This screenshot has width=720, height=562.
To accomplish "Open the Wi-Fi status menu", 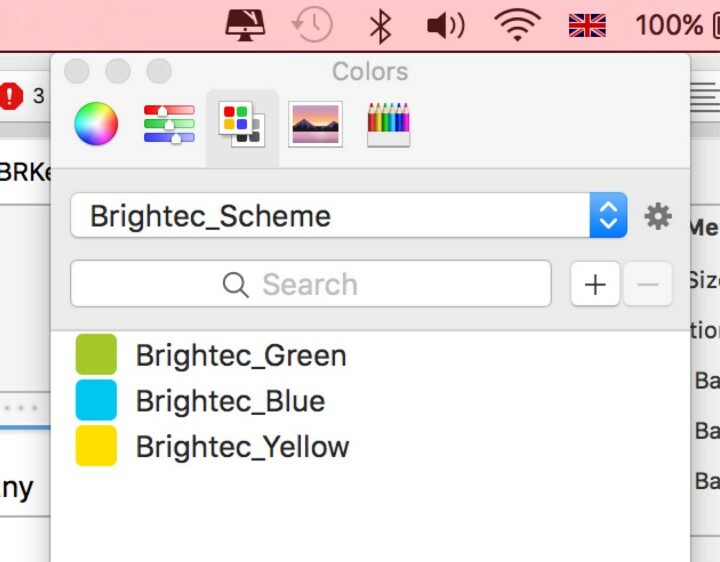I will (516, 25).
